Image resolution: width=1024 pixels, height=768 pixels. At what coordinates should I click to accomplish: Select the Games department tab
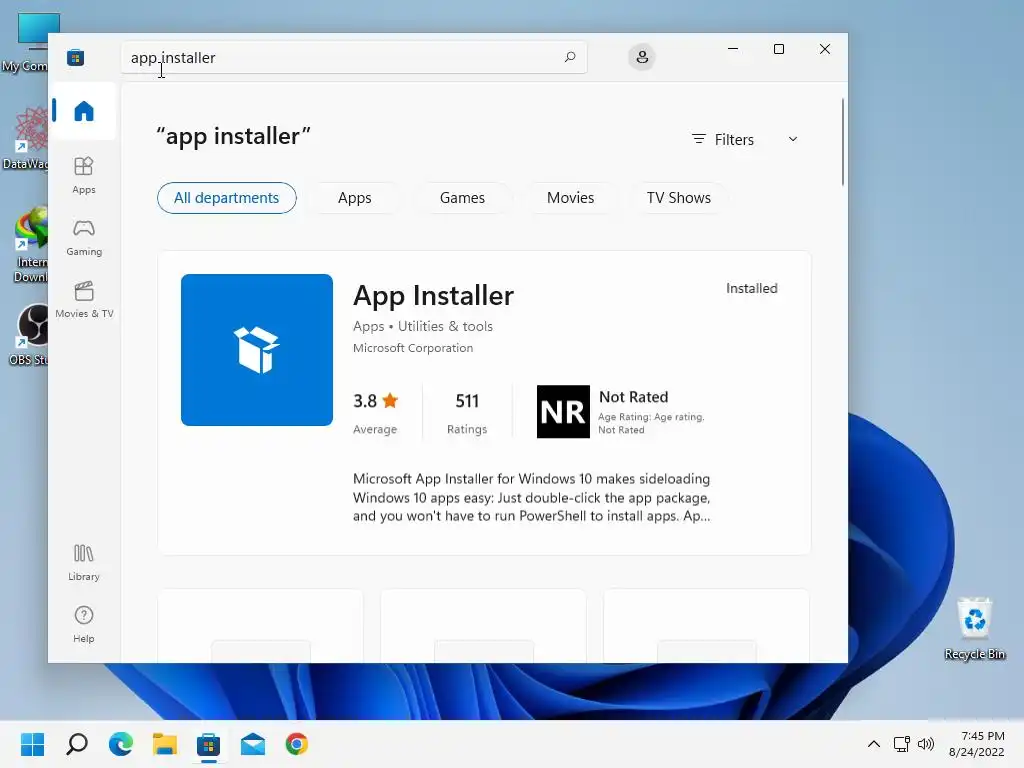(462, 198)
